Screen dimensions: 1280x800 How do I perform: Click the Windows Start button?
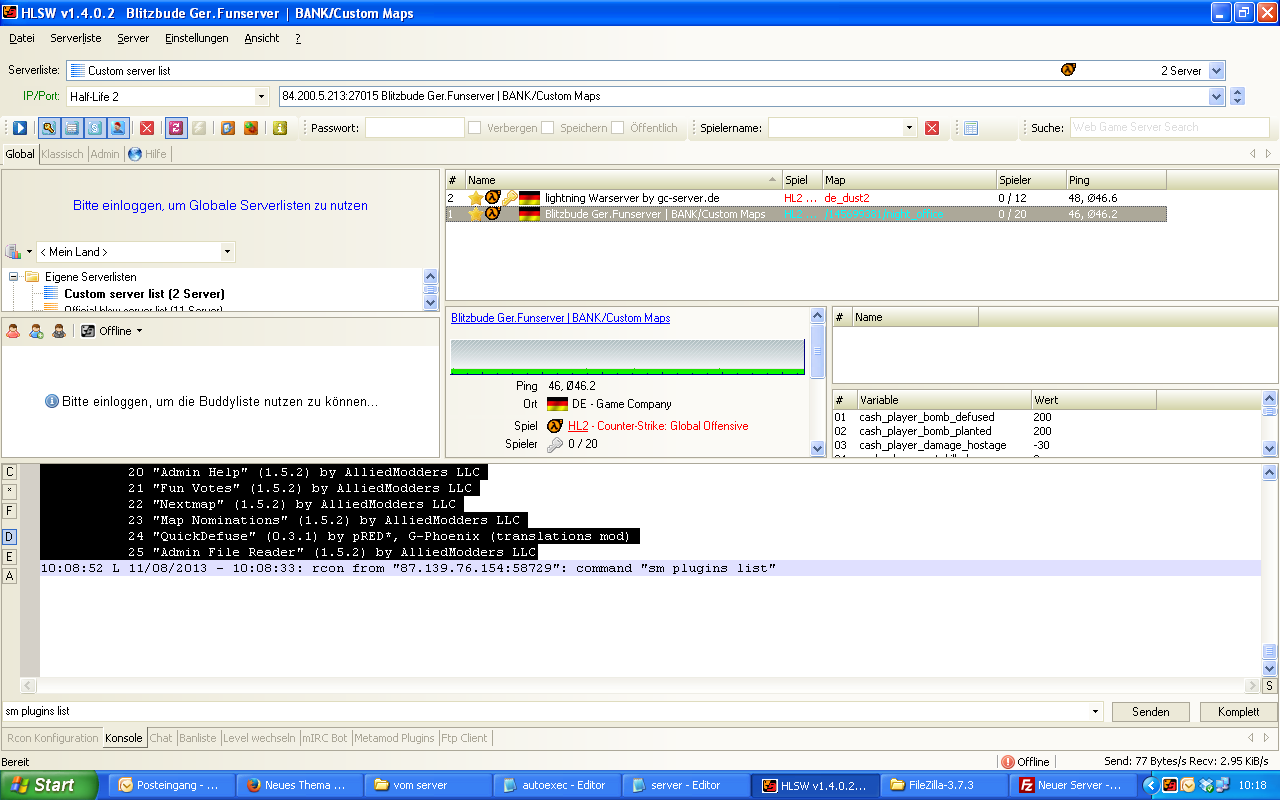[x=49, y=785]
